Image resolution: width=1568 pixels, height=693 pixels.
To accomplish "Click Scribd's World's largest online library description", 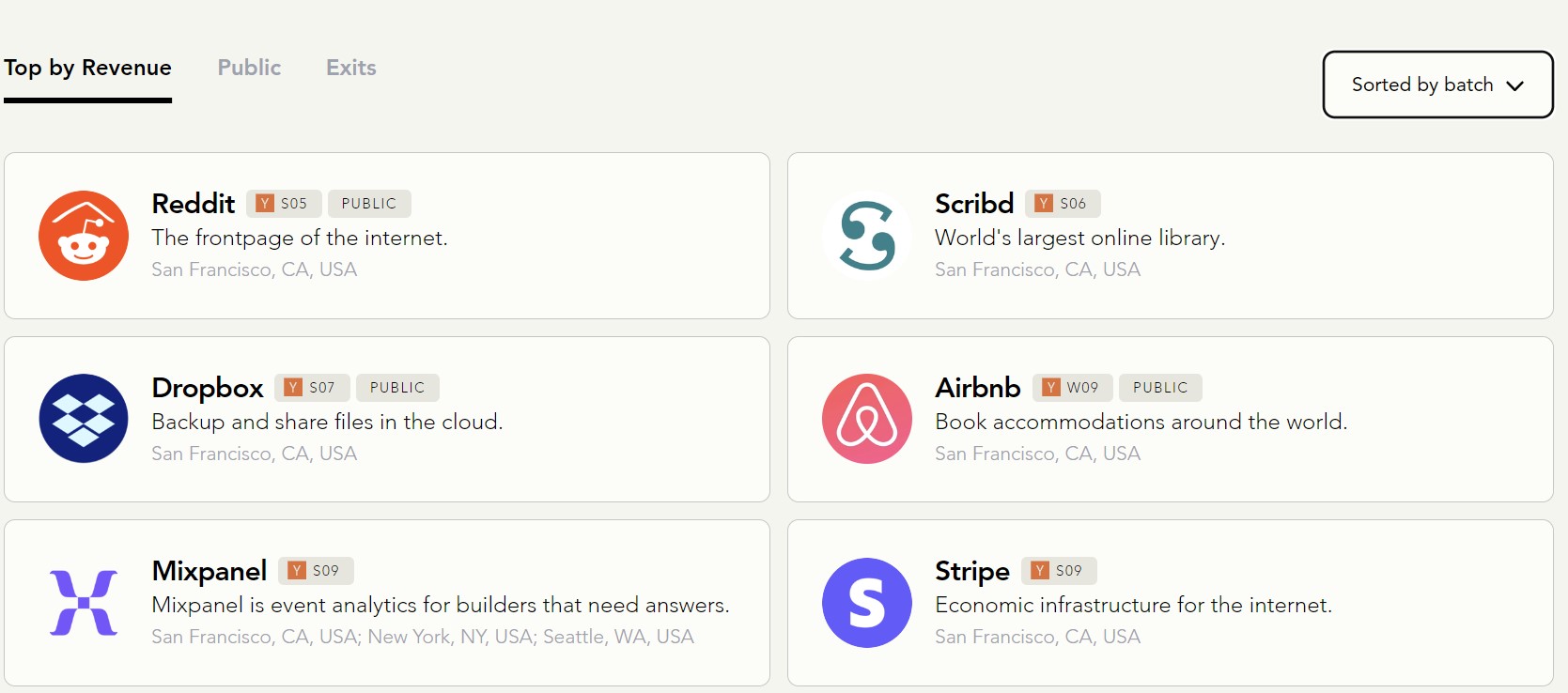I will [1079, 239].
